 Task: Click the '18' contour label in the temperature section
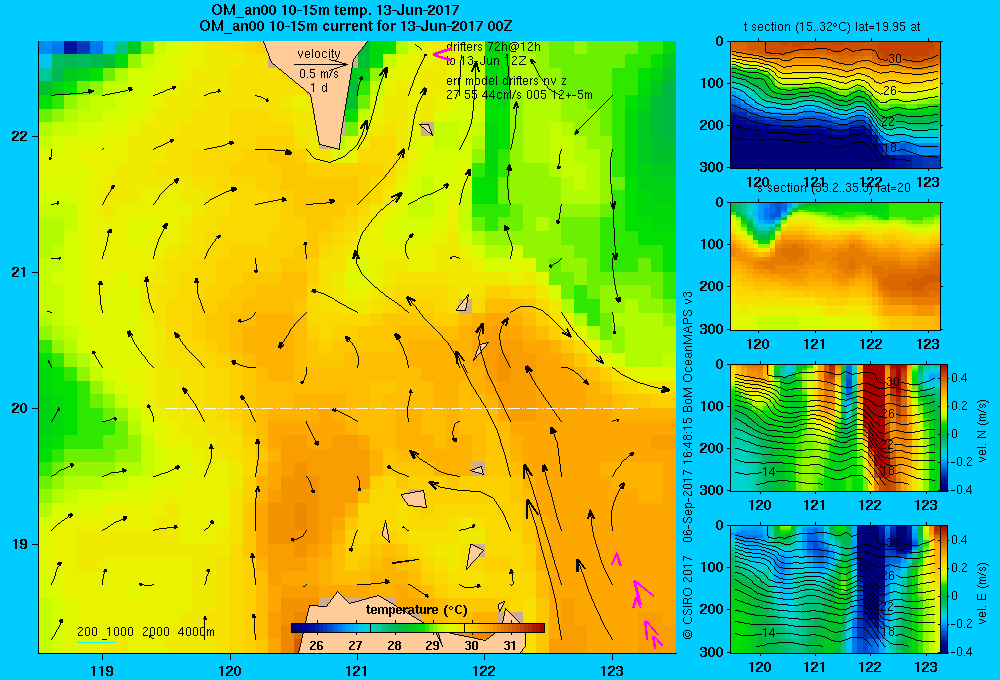point(890,147)
